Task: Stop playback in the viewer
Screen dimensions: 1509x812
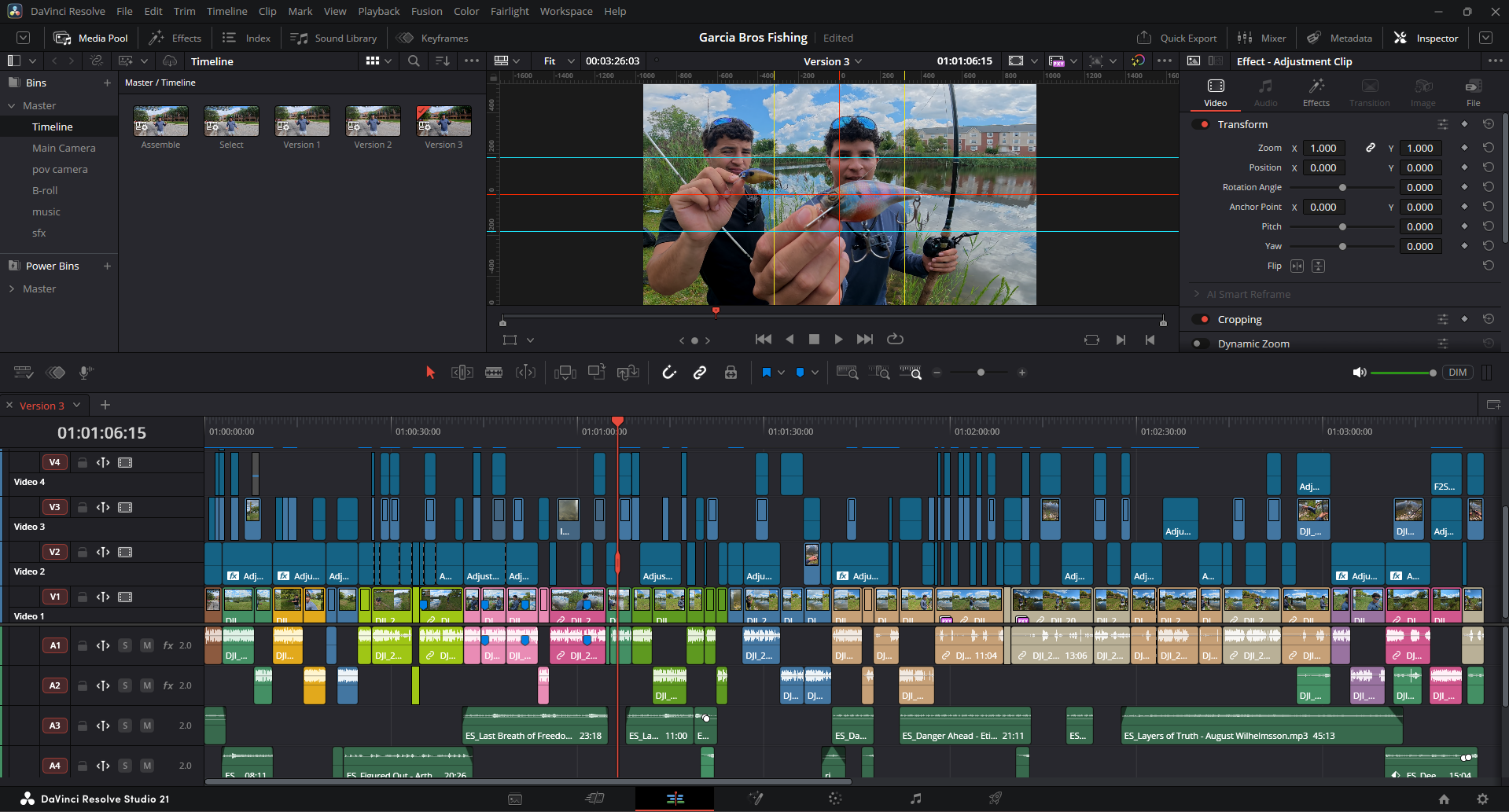Action: pyautogui.click(x=814, y=339)
